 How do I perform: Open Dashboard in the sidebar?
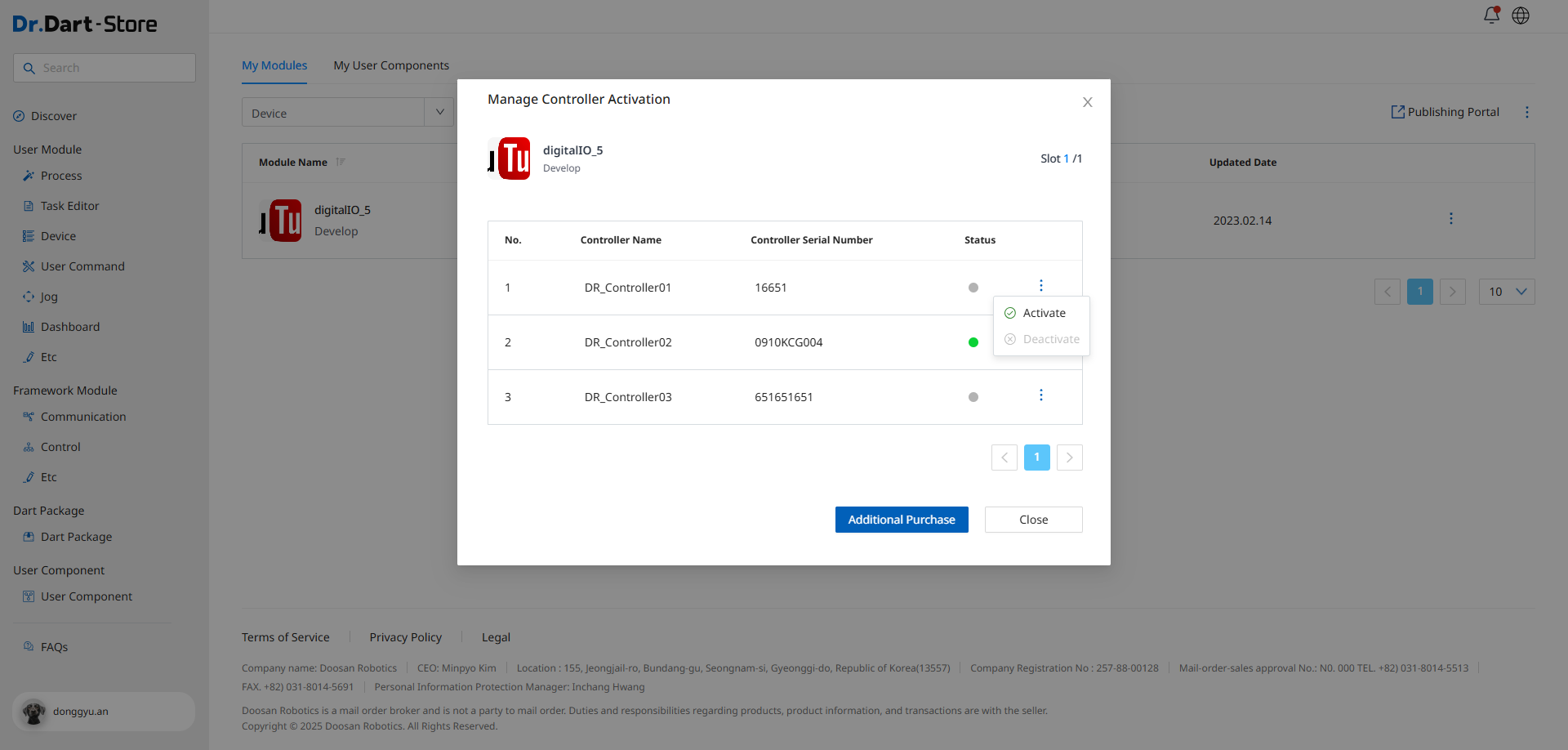coord(70,327)
